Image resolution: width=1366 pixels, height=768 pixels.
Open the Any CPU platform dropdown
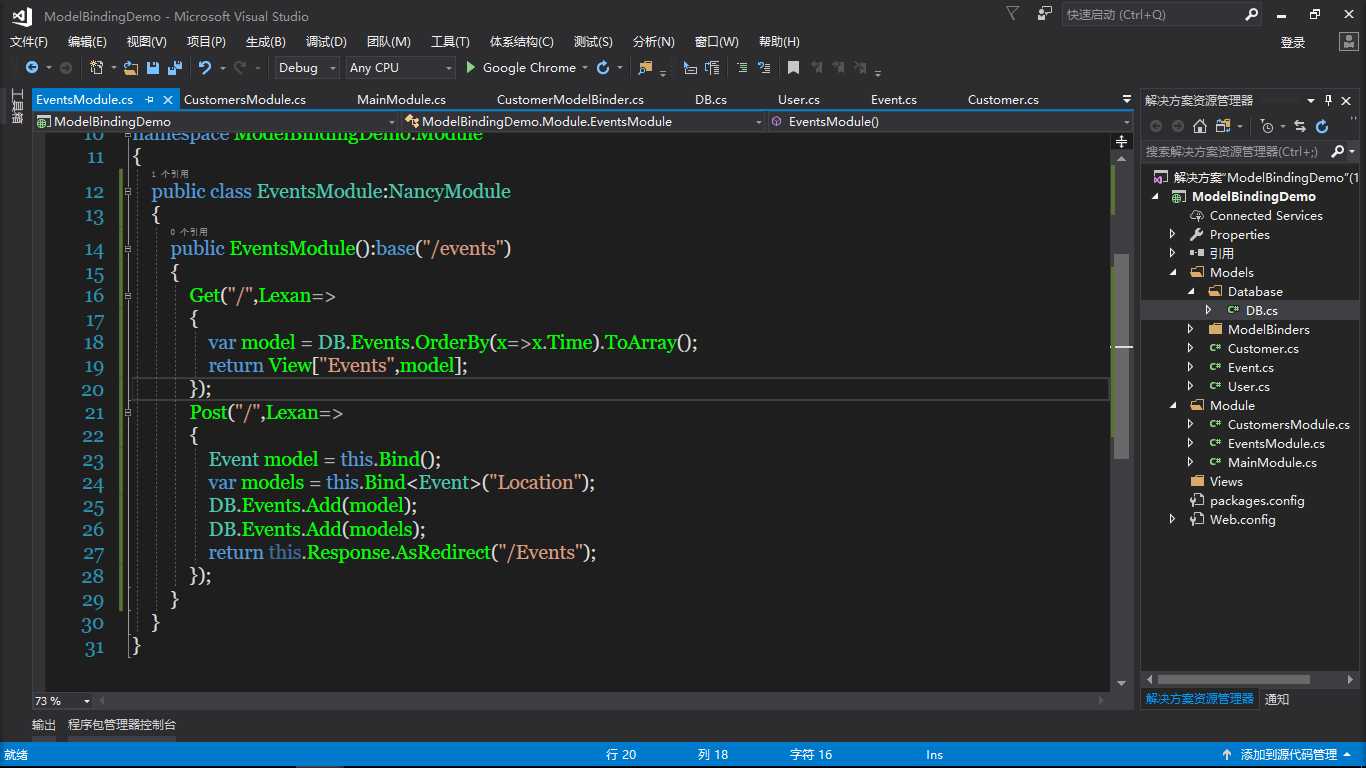[x=399, y=68]
